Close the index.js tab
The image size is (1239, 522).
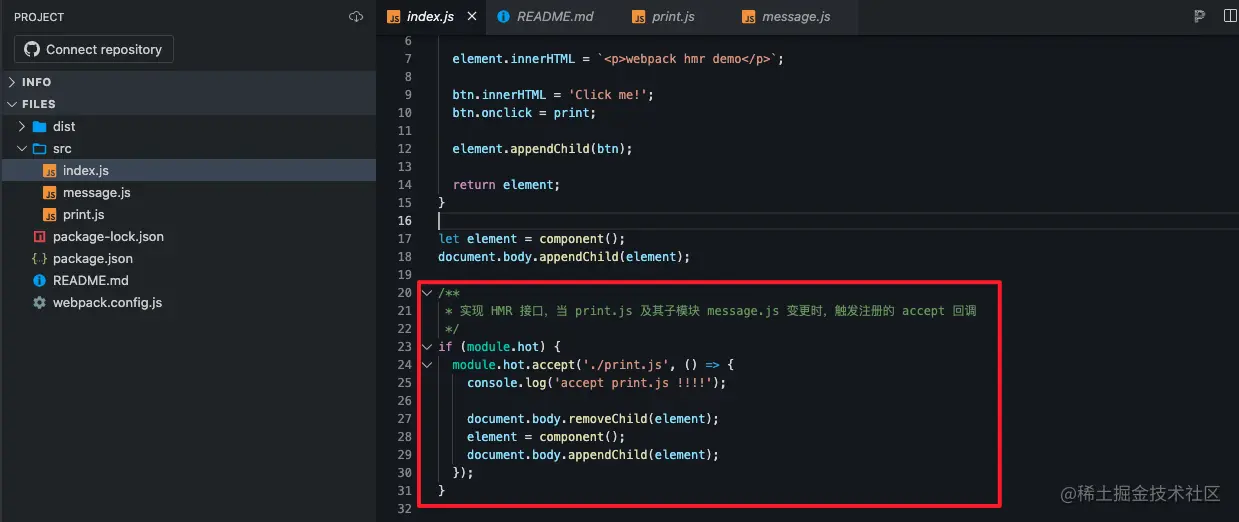472,16
